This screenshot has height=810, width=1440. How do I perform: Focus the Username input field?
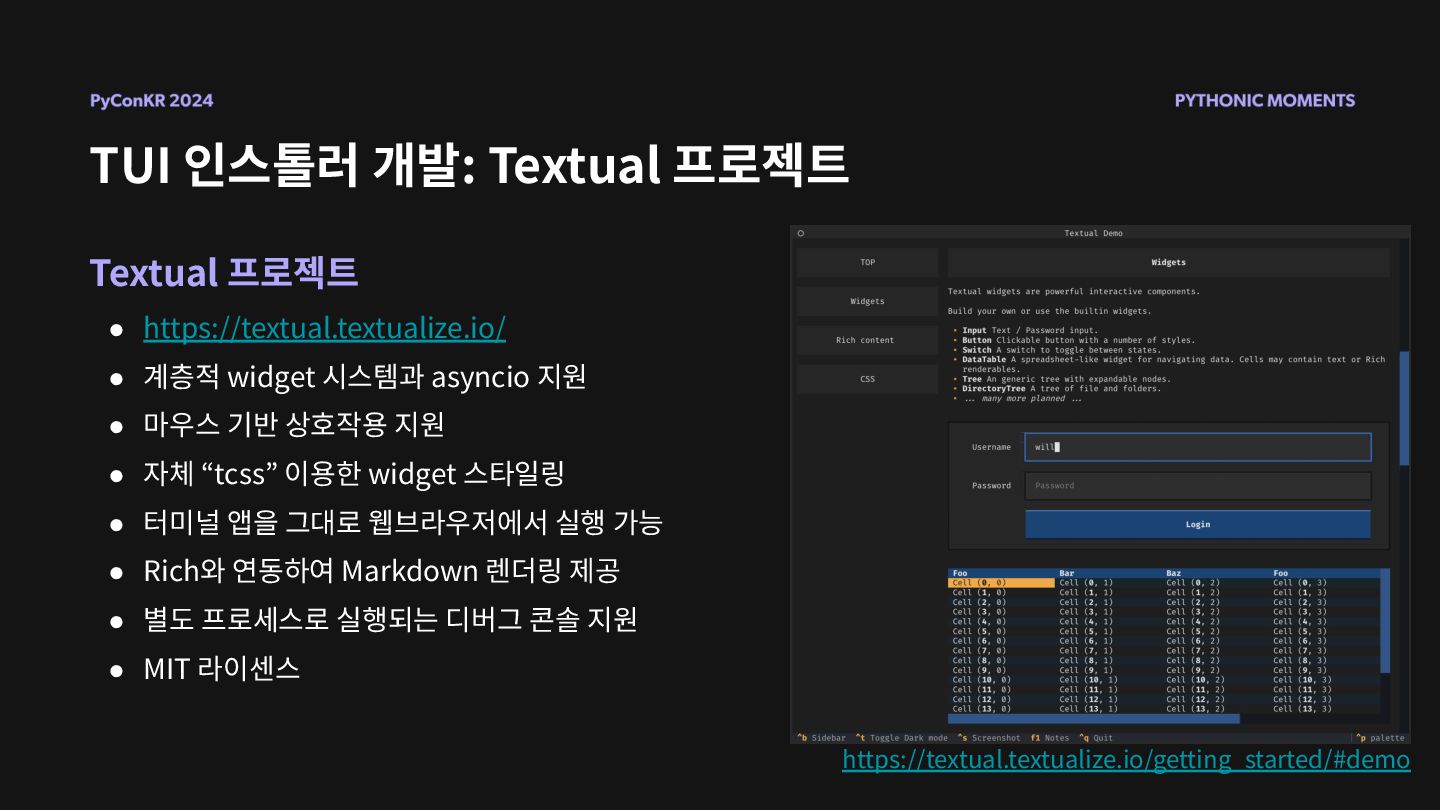pos(1198,447)
